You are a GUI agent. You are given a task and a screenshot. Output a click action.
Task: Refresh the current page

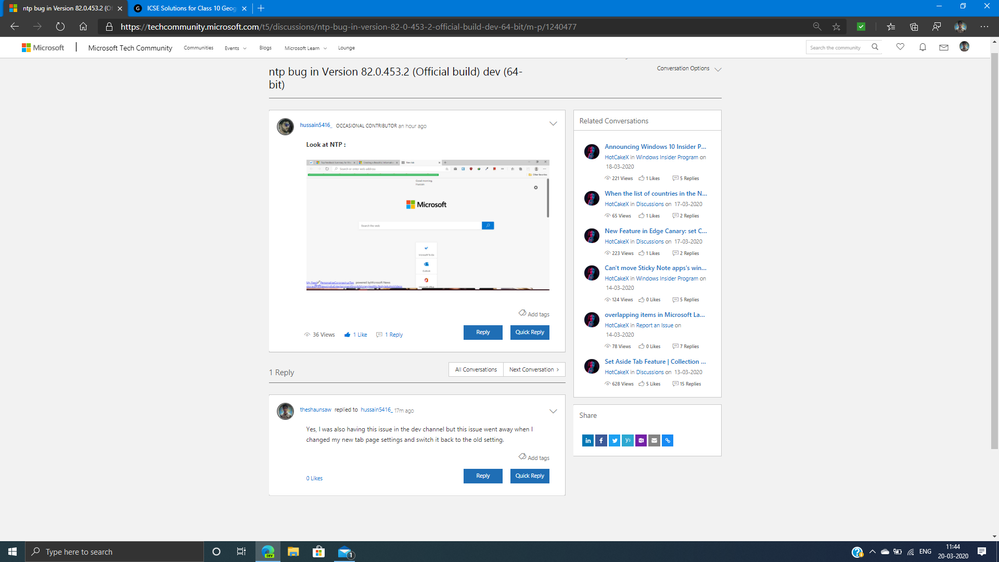click(60, 27)
